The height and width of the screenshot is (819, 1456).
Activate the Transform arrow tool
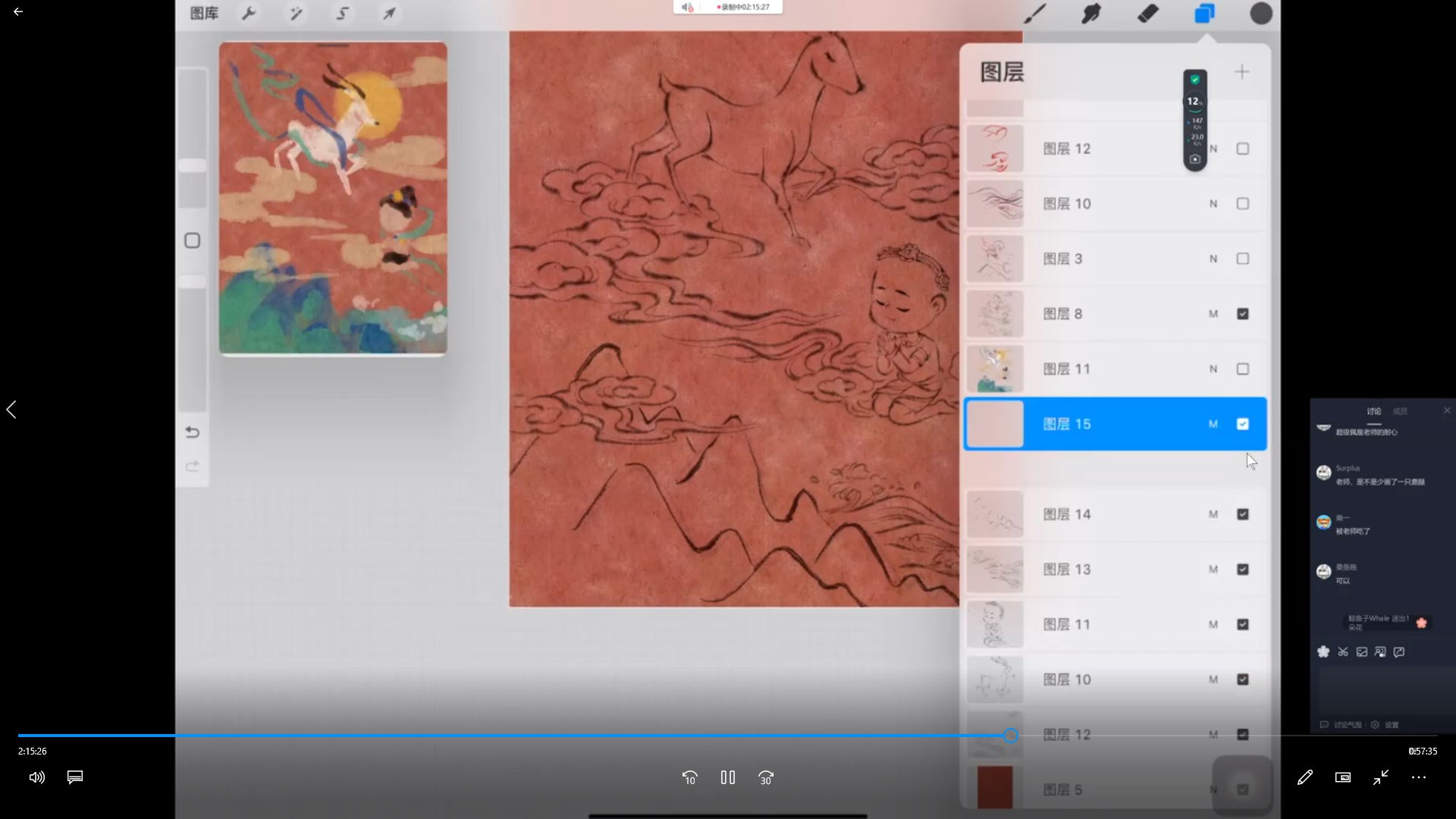pos(389,14)
